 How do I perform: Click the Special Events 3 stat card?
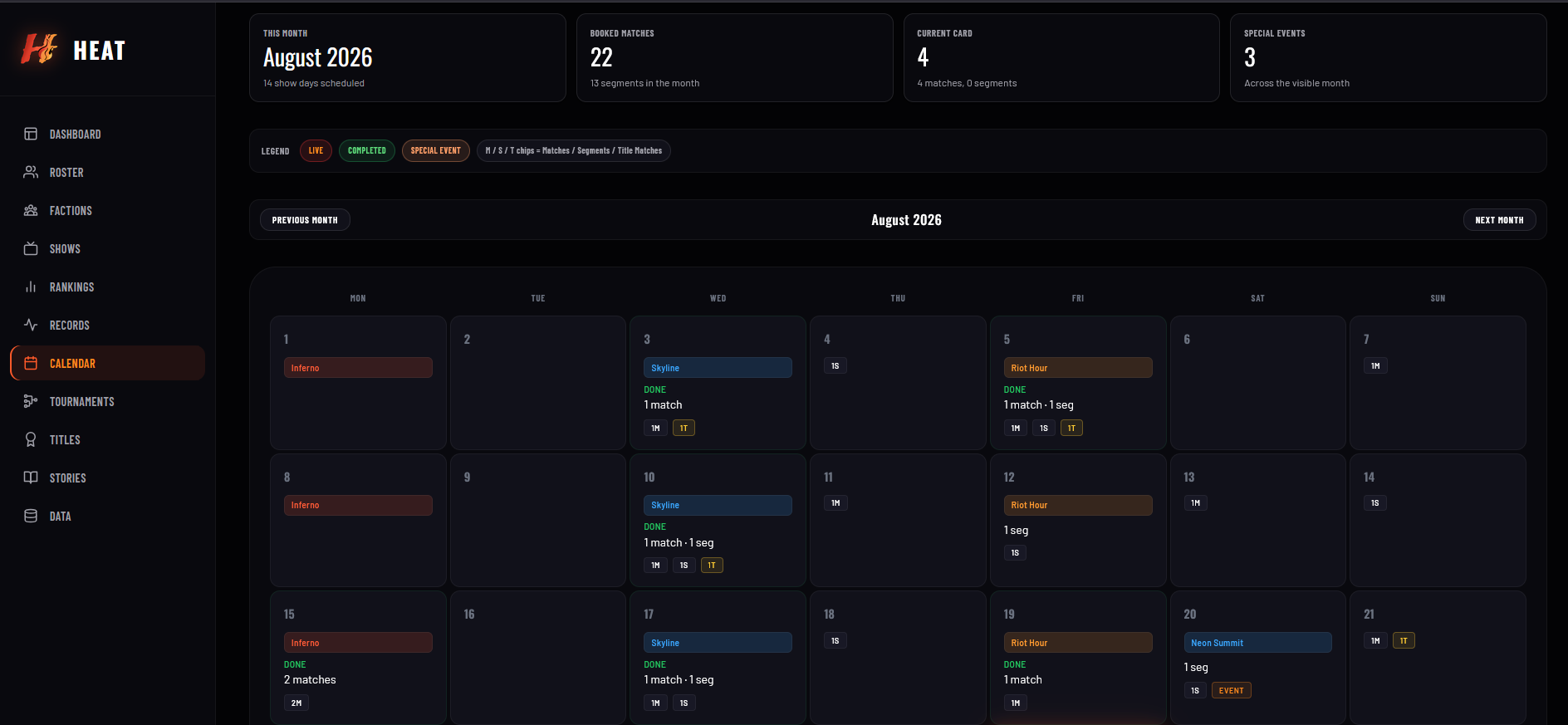[x=1388, y=57]
